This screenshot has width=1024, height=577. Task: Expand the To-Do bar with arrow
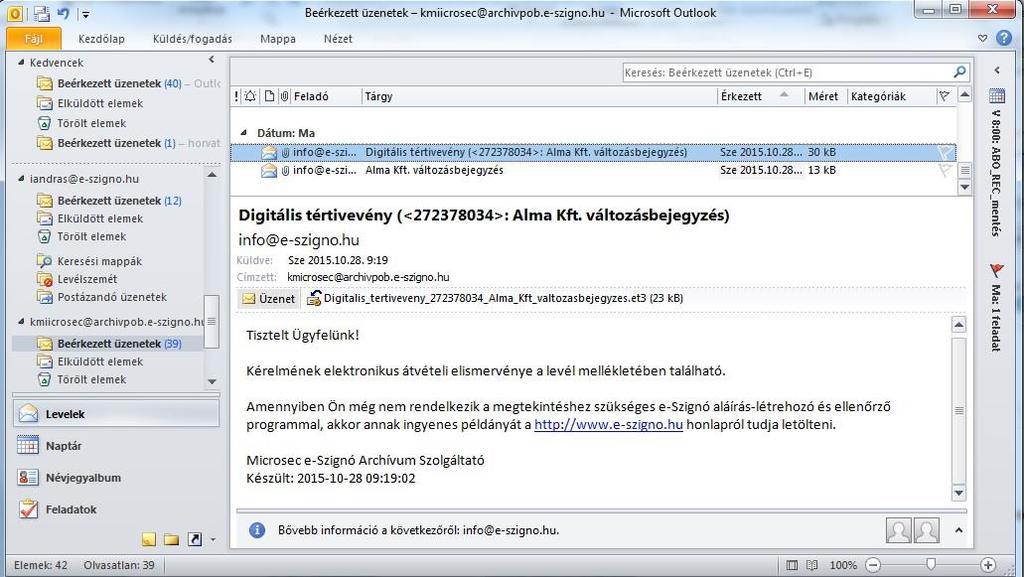pos(997,70)
